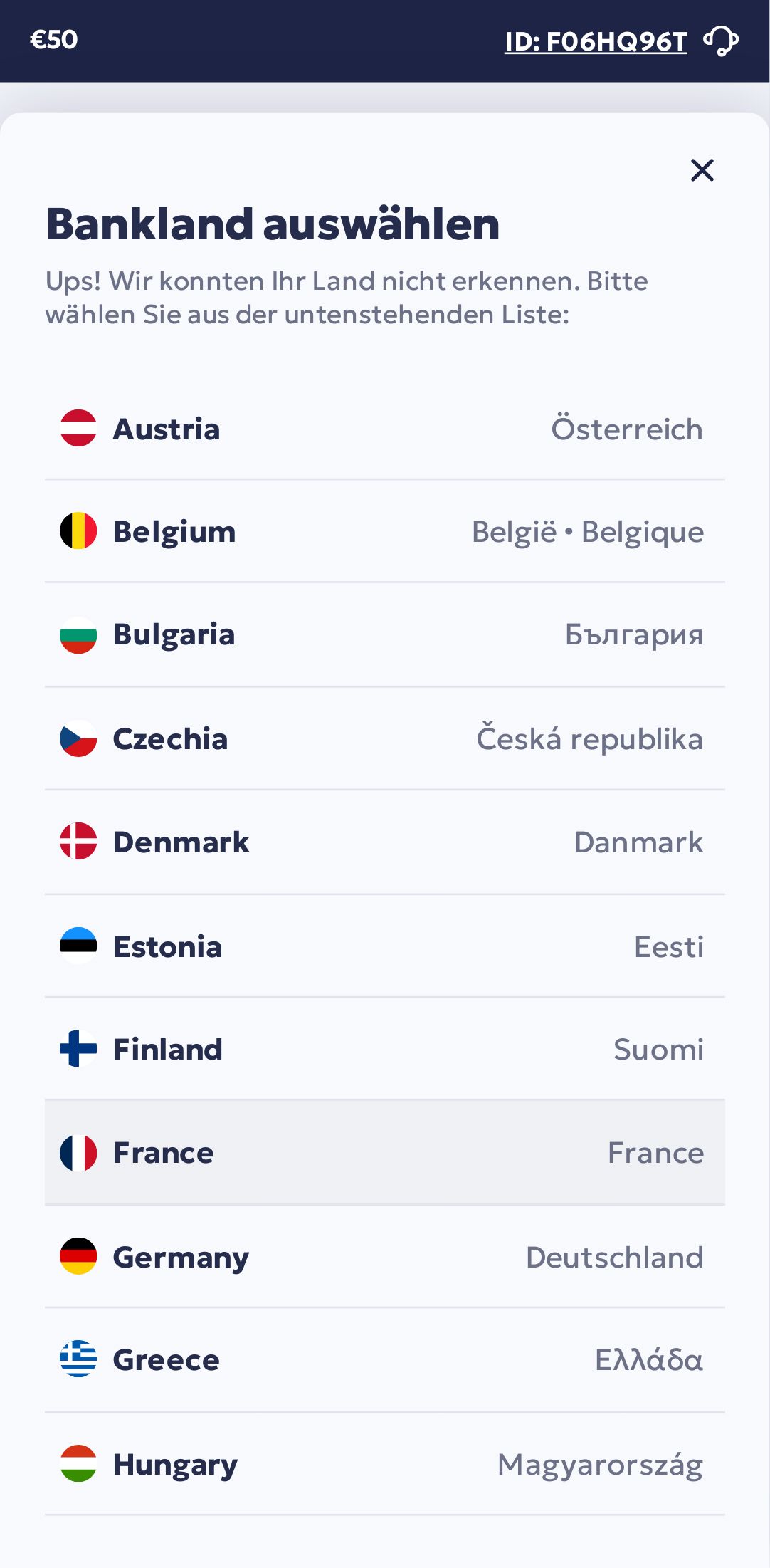Tap the Suomi native name
This screenshot has width=770, height=1568.
(658, 1050)
